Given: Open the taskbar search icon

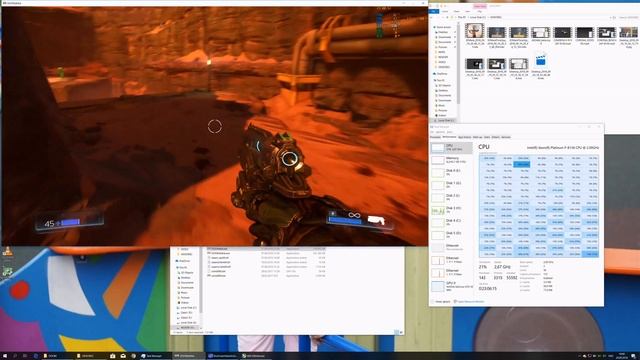Looking at the screenshot, I should tap(15, 356).
